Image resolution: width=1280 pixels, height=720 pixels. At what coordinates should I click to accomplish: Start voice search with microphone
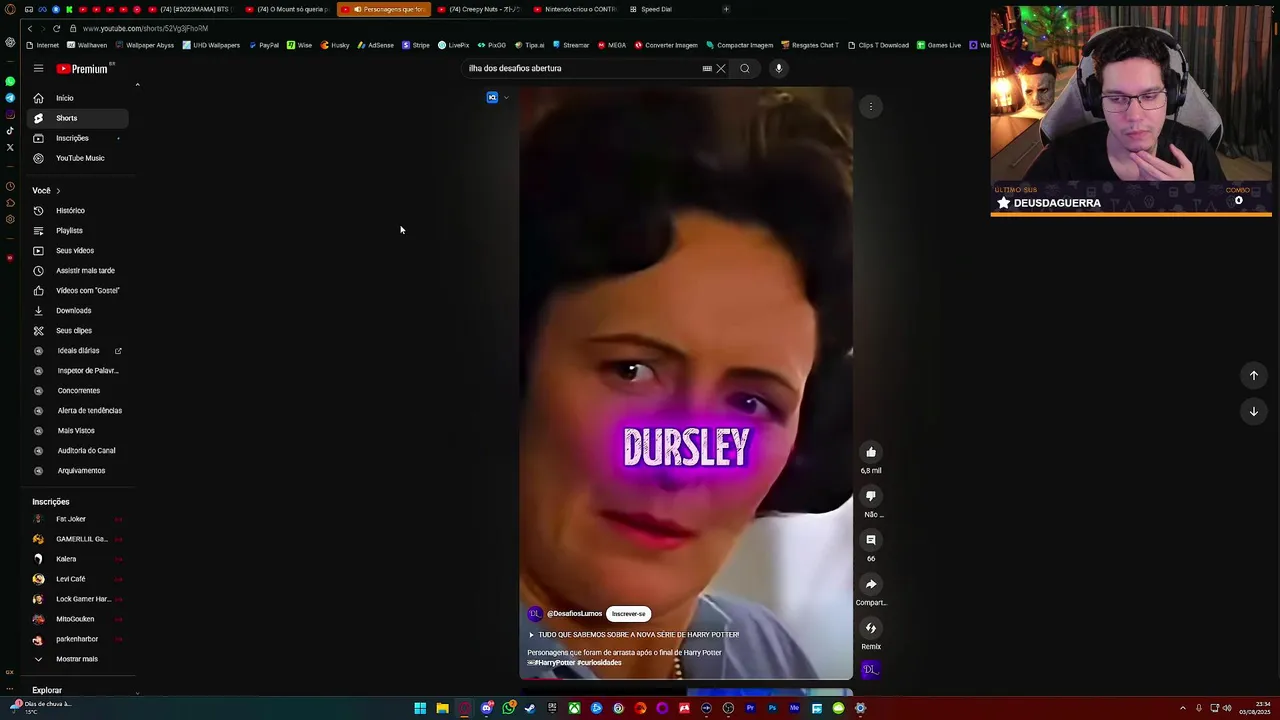[778, 68]
